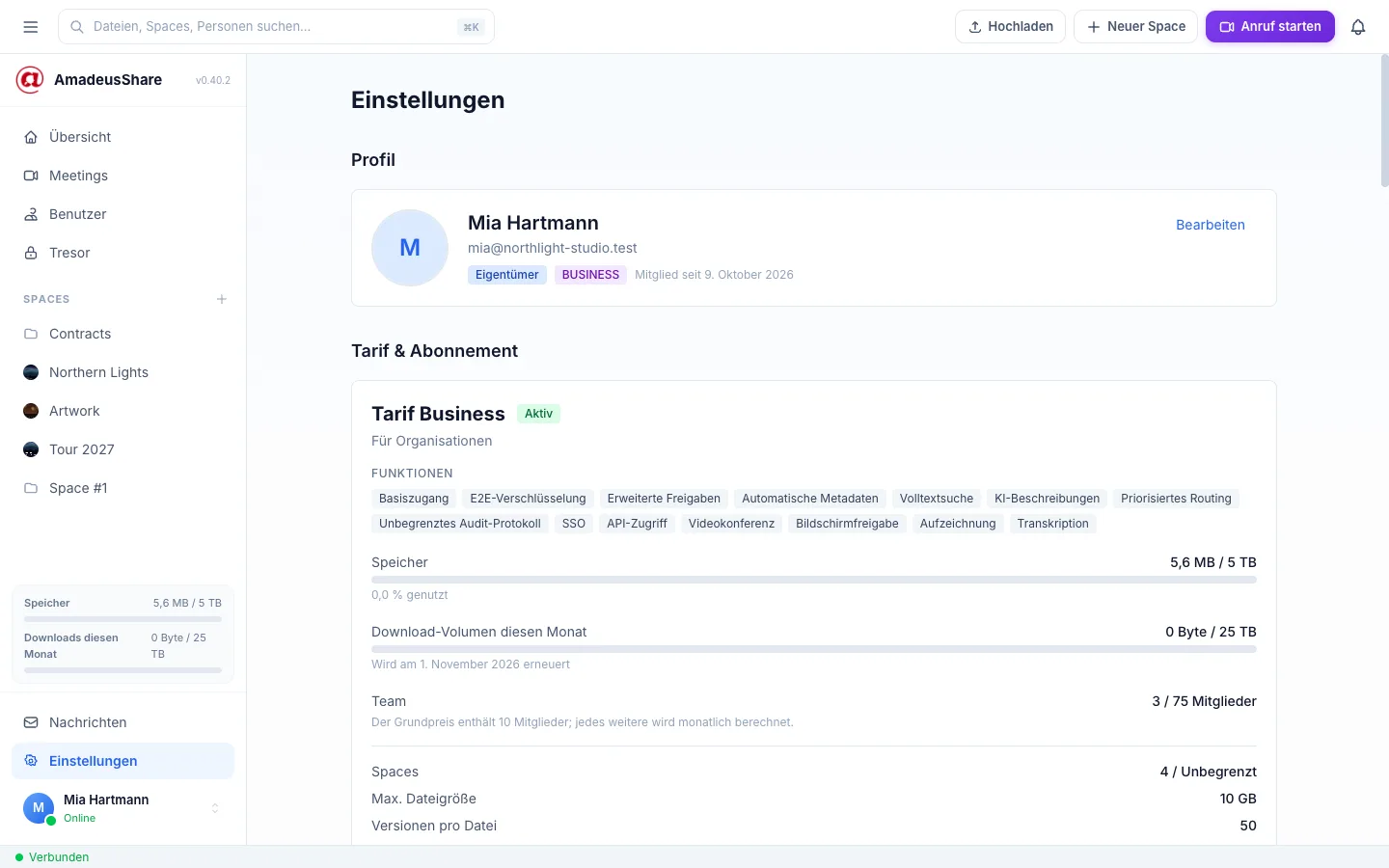Open the notifications bell
1389x868 pixels.
[1358, 27]
